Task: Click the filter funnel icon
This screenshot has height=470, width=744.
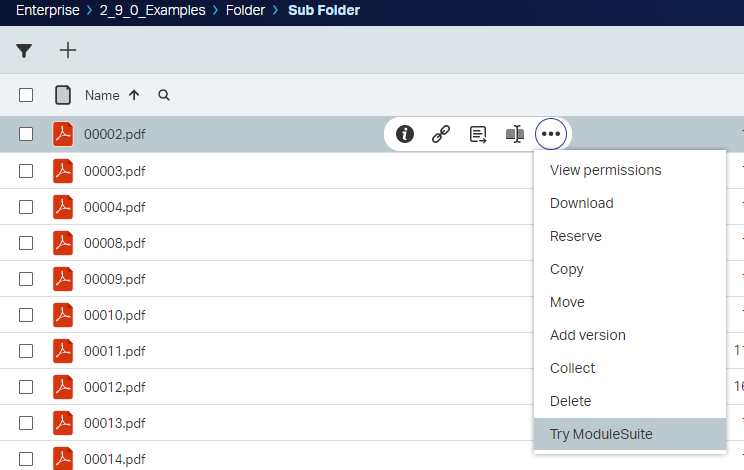Action: pos(24,50)
